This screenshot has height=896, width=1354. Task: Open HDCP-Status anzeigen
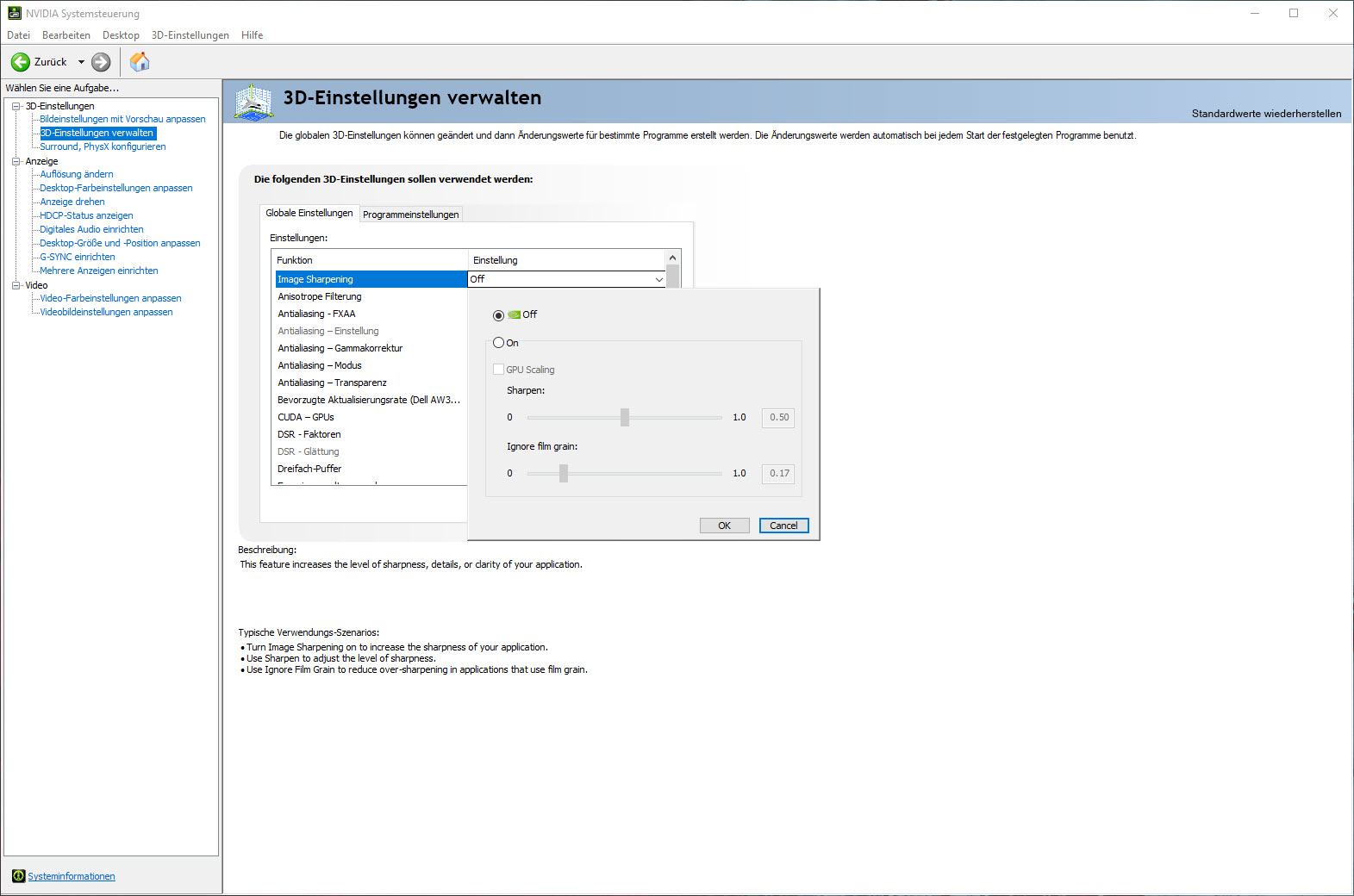(86, 215)
